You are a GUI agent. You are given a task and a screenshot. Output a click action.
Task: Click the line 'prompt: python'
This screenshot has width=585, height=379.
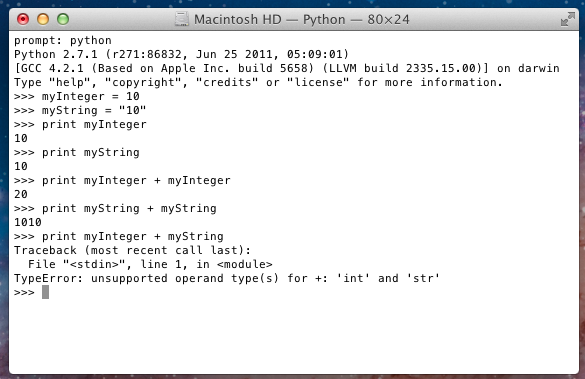pos(63,41)
